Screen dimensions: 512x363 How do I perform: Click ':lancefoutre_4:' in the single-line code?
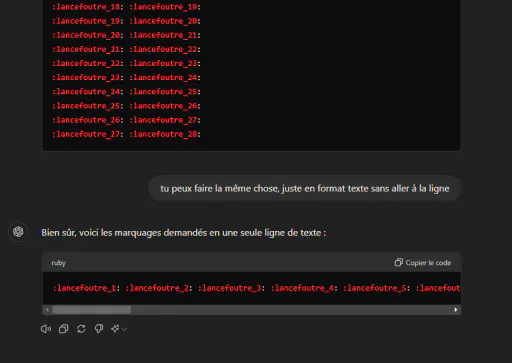pyautogui.click(x=304, y=288)
